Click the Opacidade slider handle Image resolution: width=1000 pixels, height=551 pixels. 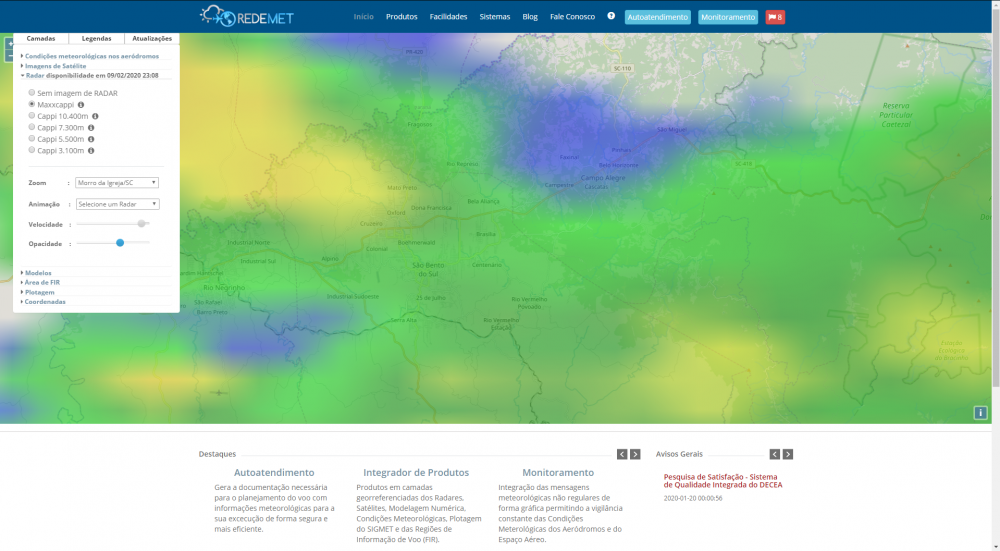[x=120, y=242]
